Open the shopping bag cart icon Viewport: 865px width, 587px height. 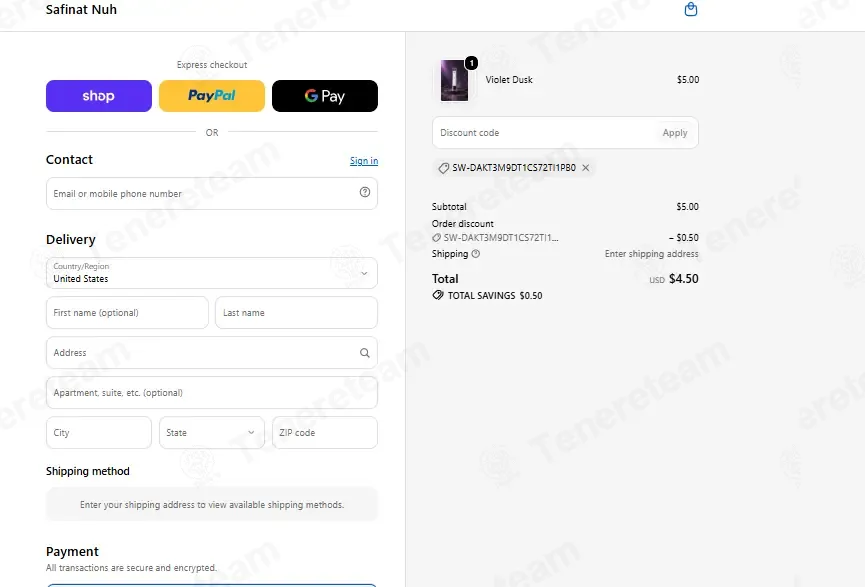[691, 9]
